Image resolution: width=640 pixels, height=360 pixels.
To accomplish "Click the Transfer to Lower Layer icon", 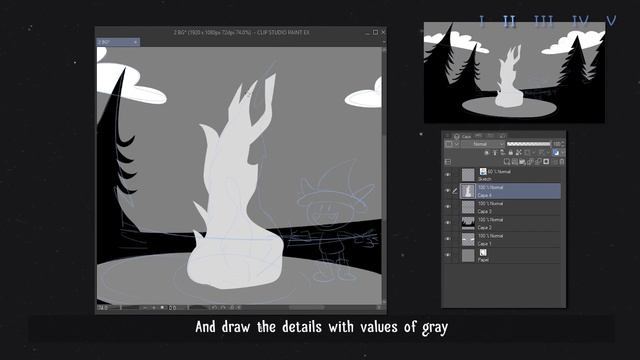I will click(x=530, y=162).
